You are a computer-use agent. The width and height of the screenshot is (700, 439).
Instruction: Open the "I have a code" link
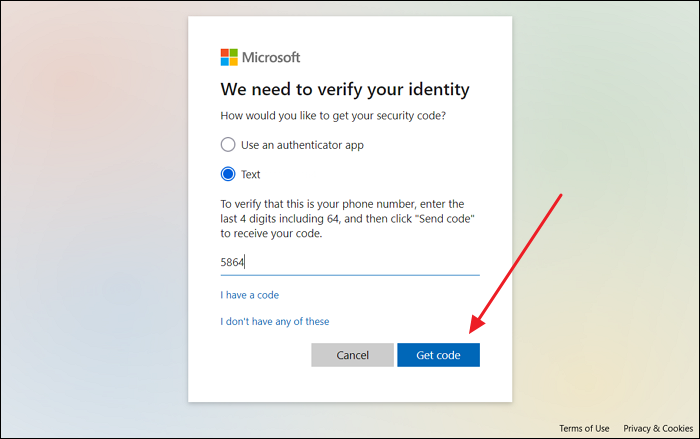[250, 295]
